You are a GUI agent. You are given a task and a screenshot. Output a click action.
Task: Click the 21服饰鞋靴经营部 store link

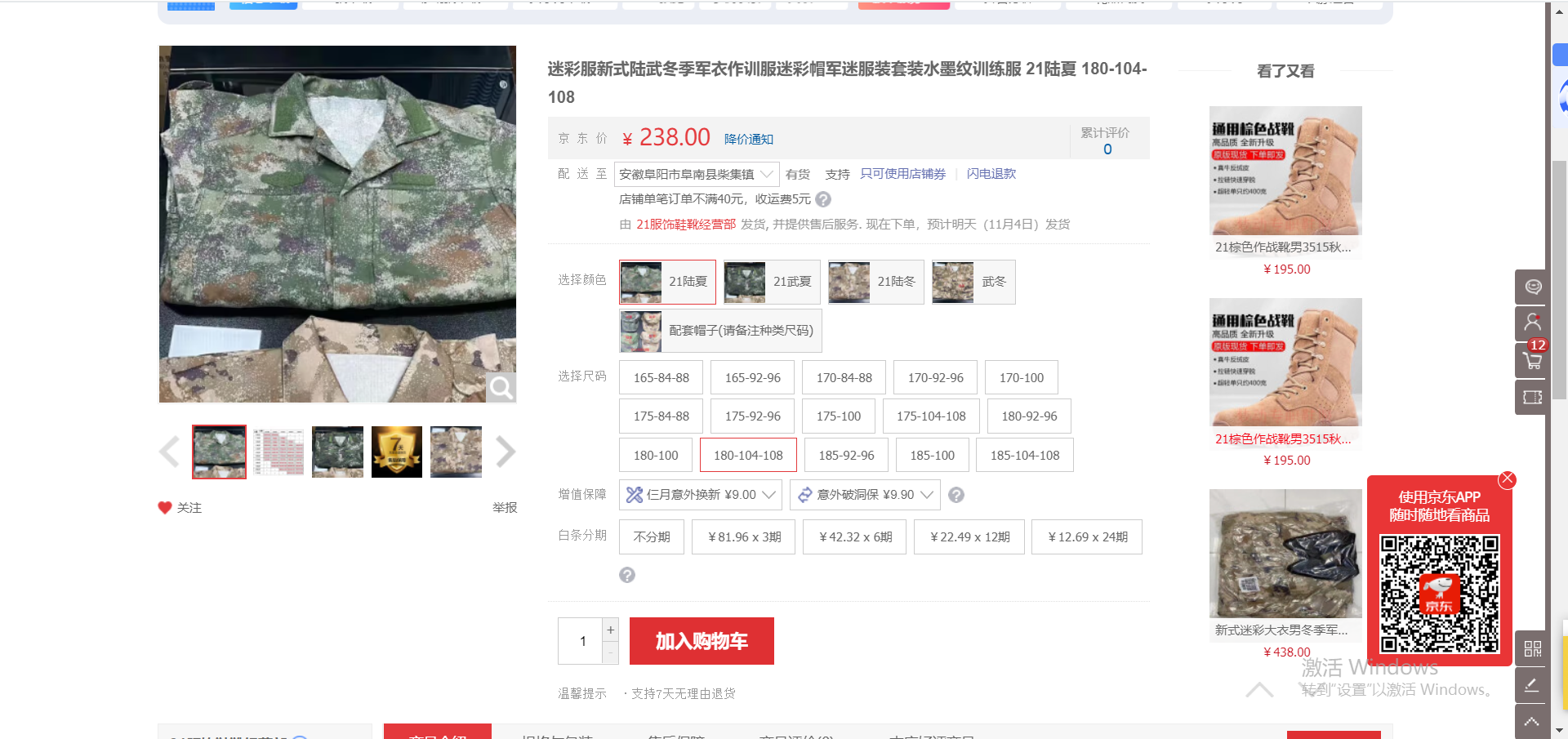[x=685, y=225]
